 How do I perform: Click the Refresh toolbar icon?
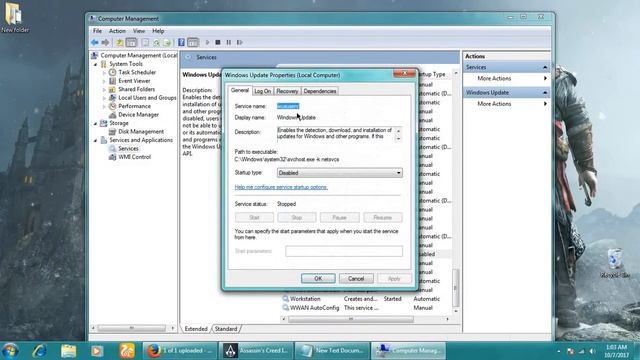(x=156, y=42)
